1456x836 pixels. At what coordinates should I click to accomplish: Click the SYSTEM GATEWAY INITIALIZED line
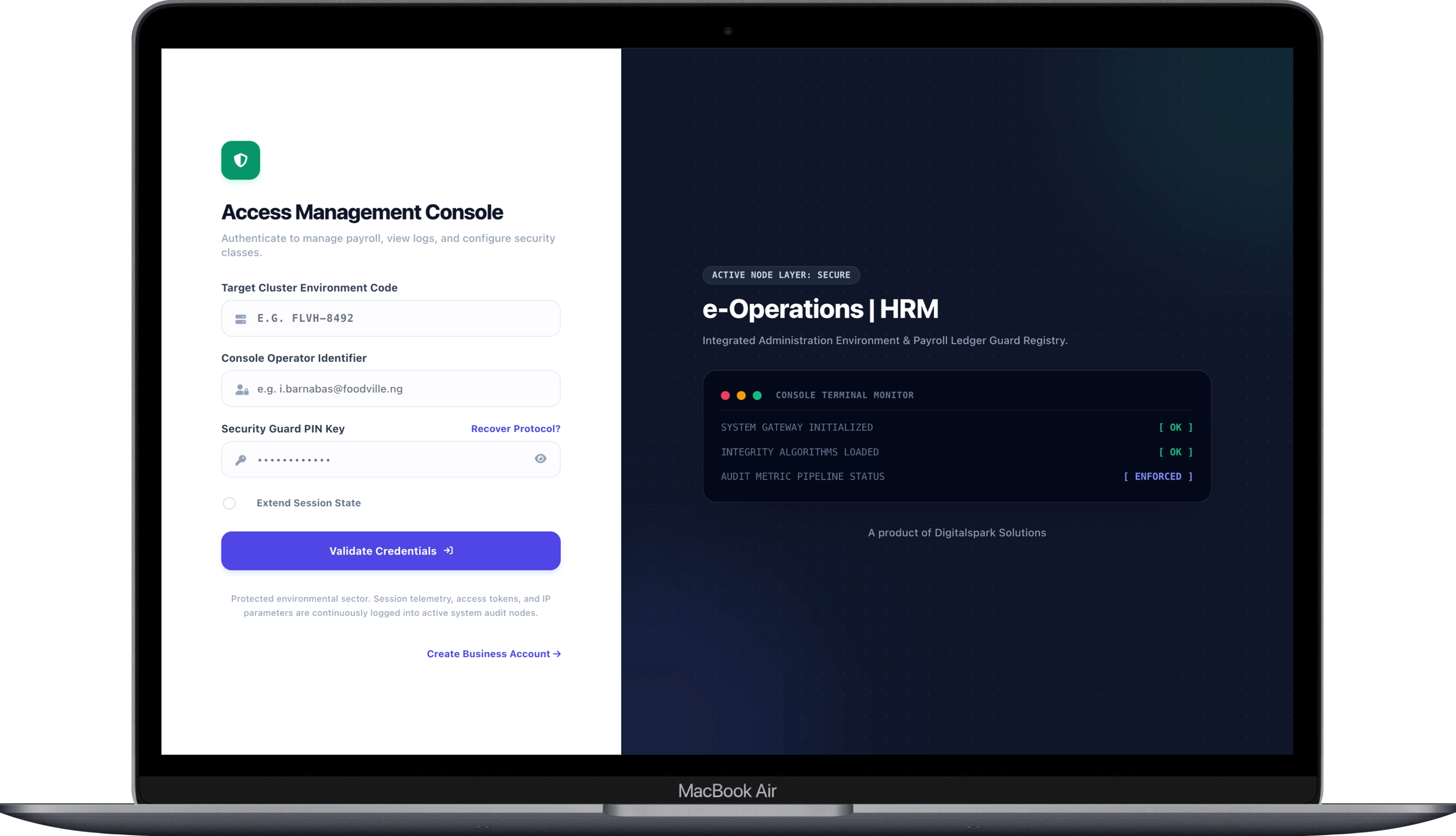point(797,427)
